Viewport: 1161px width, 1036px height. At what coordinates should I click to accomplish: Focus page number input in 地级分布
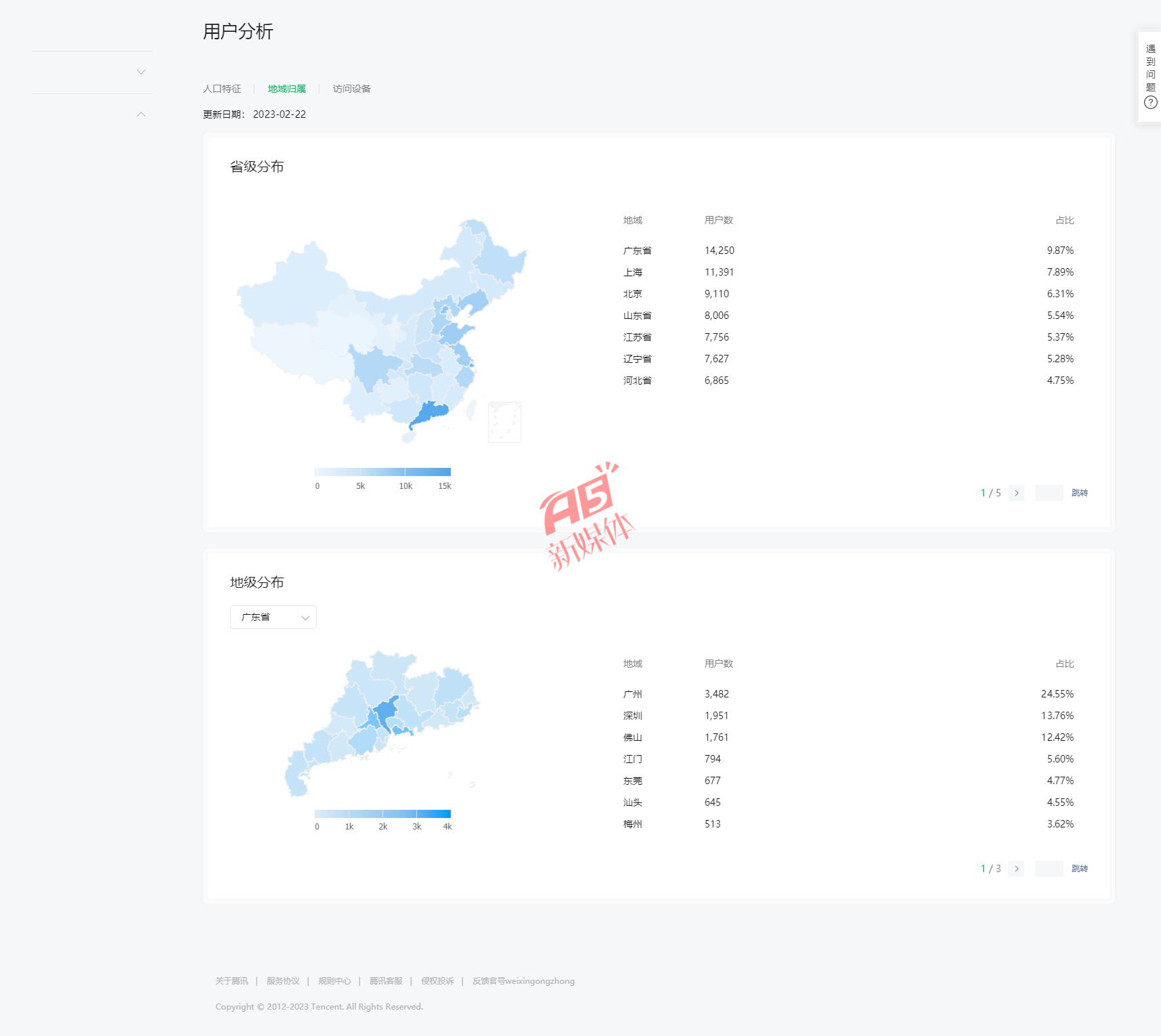[1049, 869]
